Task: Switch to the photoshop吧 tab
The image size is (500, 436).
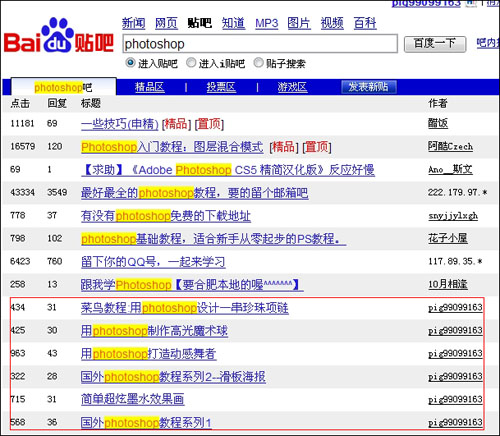Action: pos(63,87)
